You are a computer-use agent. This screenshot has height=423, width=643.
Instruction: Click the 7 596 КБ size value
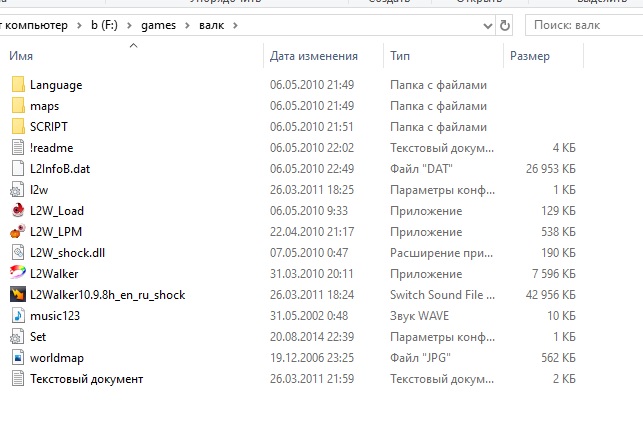pos(554,273)
